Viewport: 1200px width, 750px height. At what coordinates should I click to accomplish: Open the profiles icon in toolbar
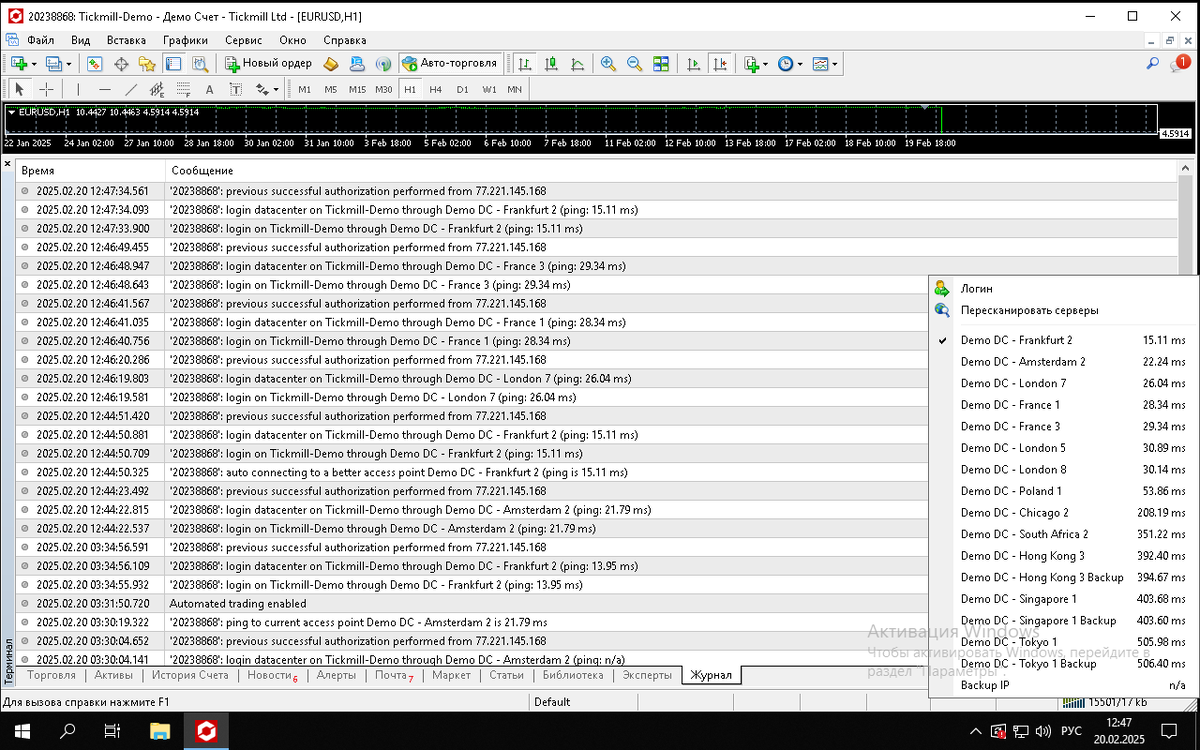(54, 63)
